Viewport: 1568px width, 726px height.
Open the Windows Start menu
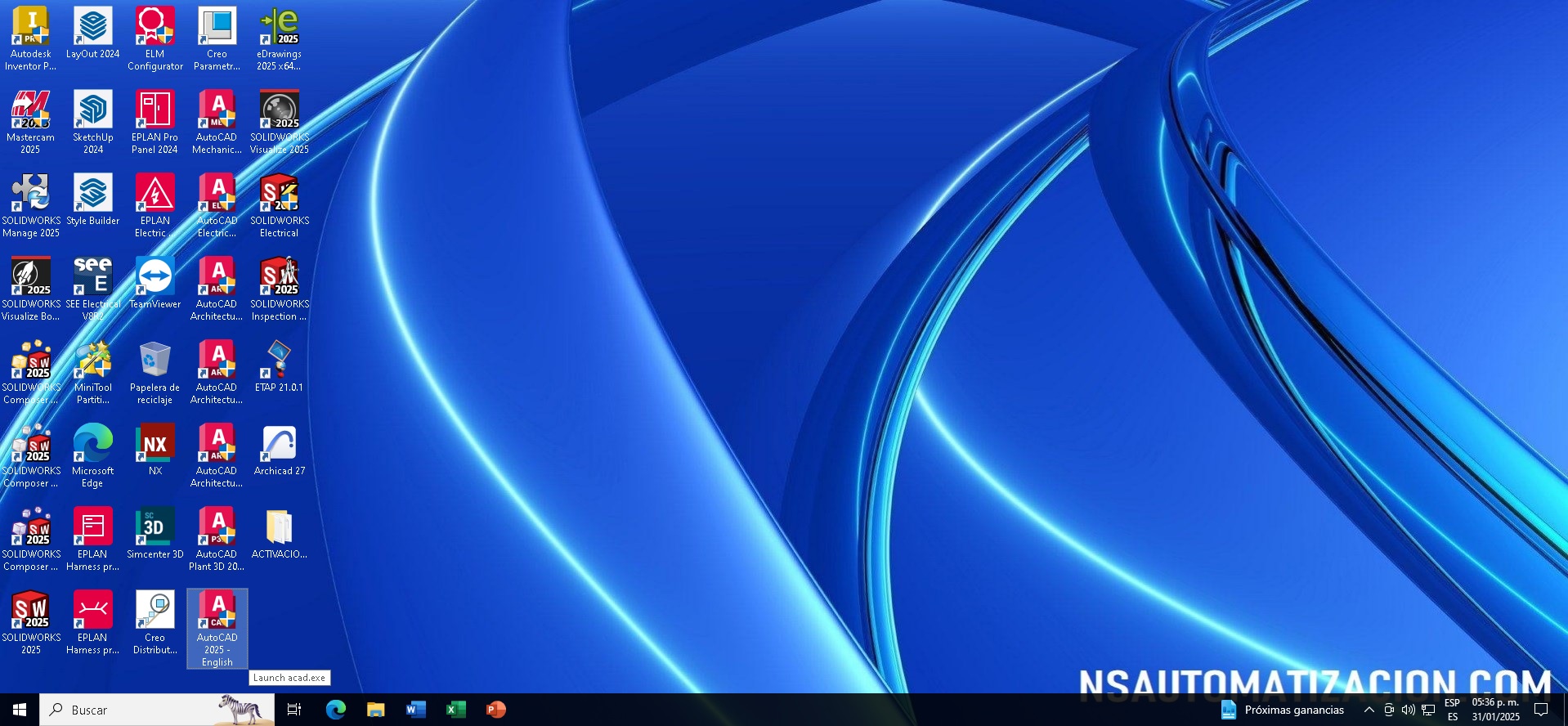pos(20,710)
